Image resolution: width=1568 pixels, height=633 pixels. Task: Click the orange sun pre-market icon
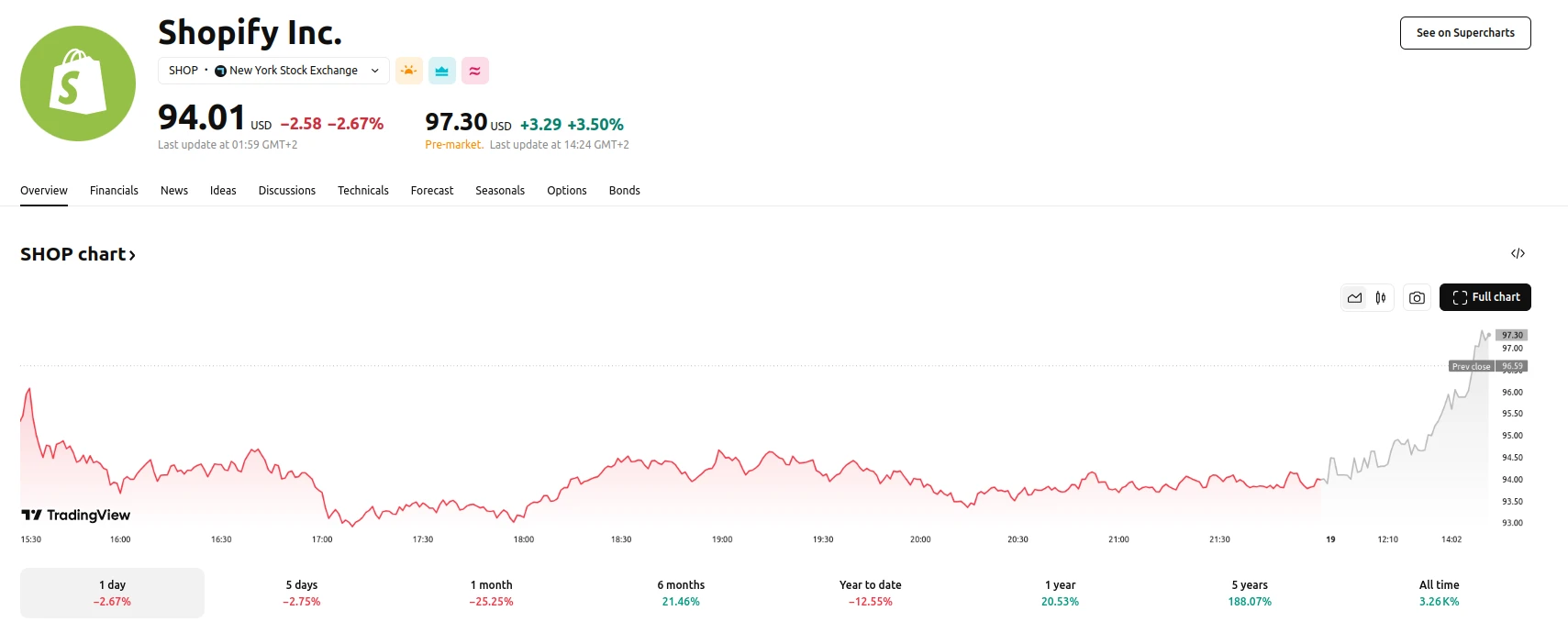click(x=409, y=71)
